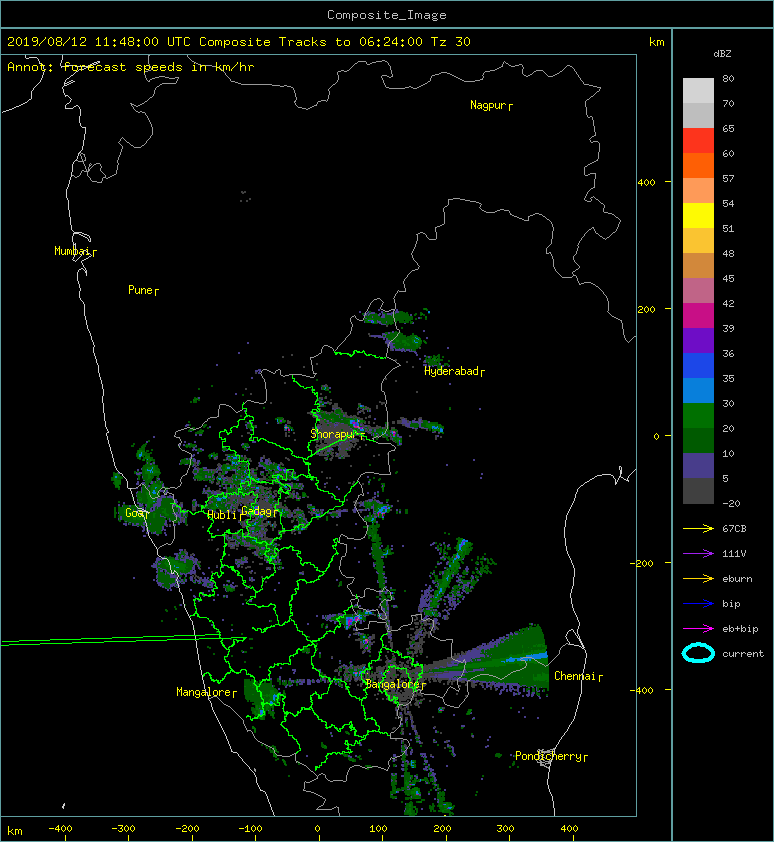The height and width of the screenshot is (842, 774).
Task: Click the bip blue arrow legend icon
Action: pos(698,604)
